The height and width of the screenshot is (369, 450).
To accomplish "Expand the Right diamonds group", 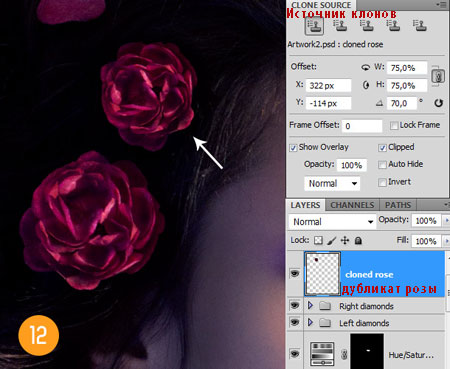I will [x=310, y=305].
